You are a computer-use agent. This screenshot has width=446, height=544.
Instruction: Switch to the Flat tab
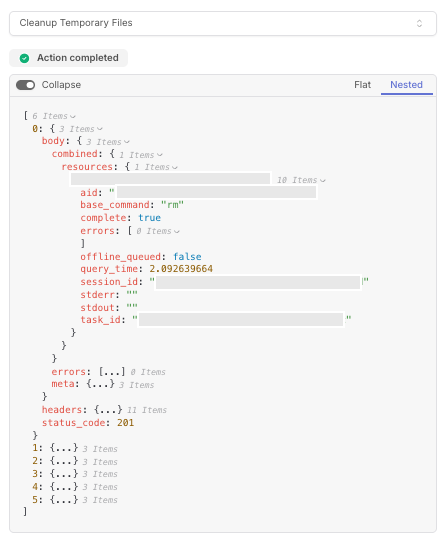click(x=362, y=85)
